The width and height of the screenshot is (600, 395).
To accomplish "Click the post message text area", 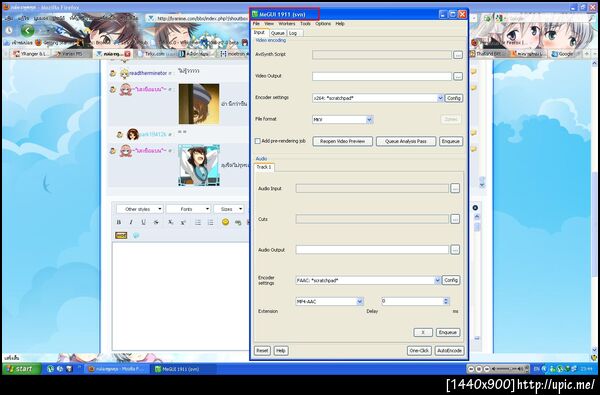I will [x=180, y=296].
